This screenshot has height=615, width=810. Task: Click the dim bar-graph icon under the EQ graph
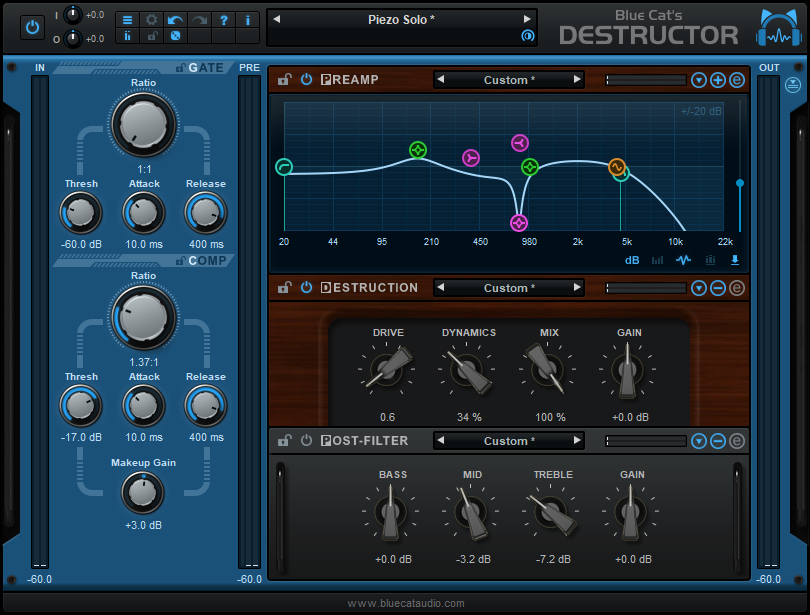(x=657, y=260)
